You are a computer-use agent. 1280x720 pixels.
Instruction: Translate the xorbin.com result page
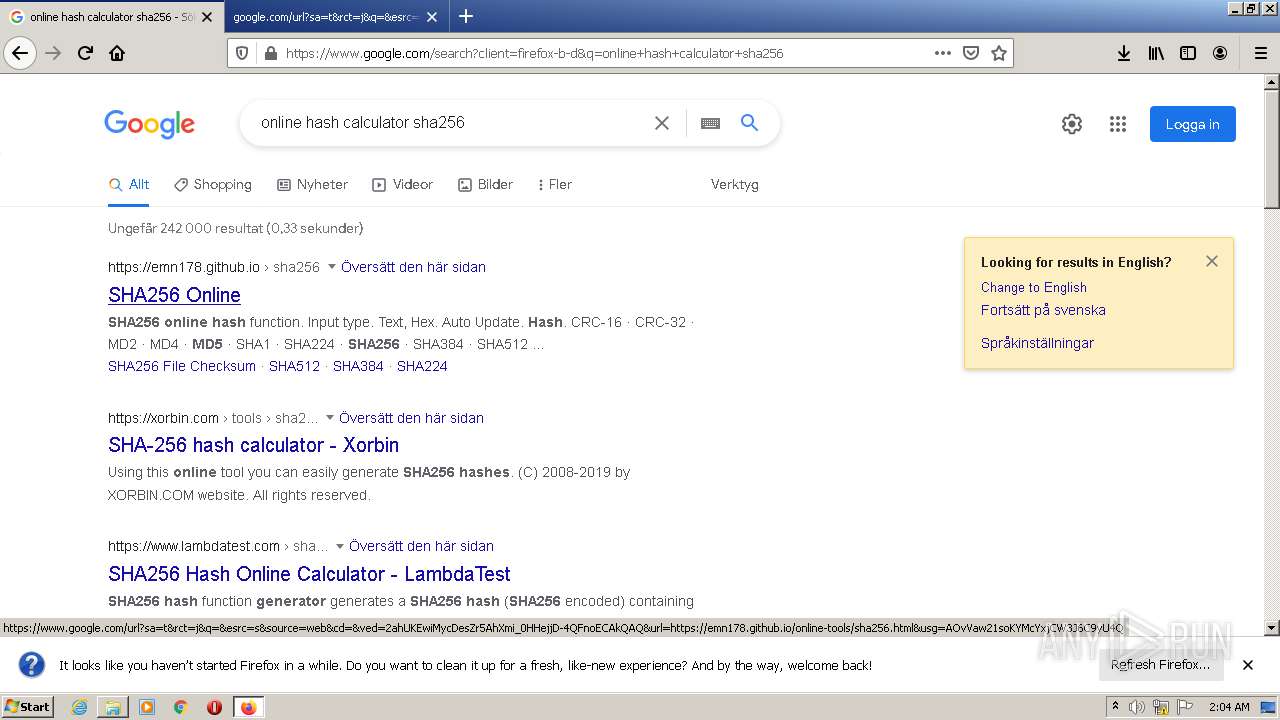click(x=411, y=418)
